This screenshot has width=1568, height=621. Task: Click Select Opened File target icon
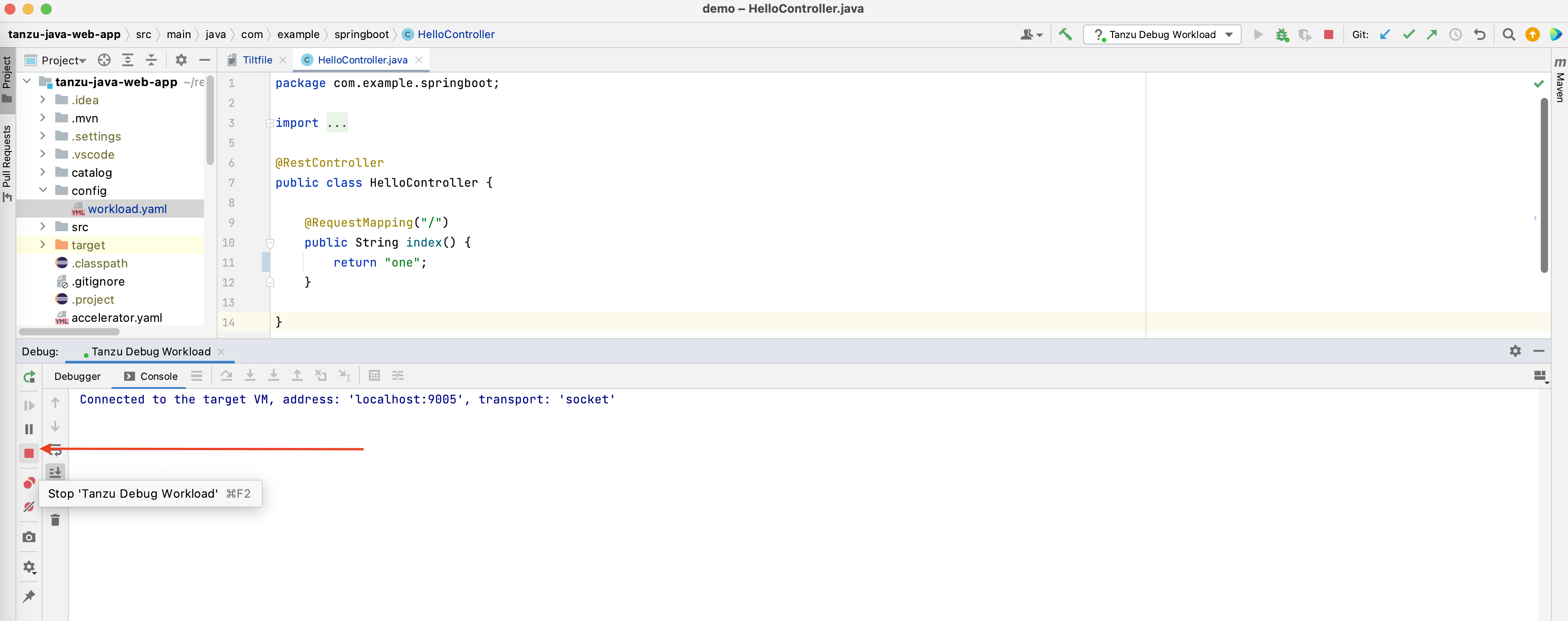pyautogui.click(x=104, y=60)
